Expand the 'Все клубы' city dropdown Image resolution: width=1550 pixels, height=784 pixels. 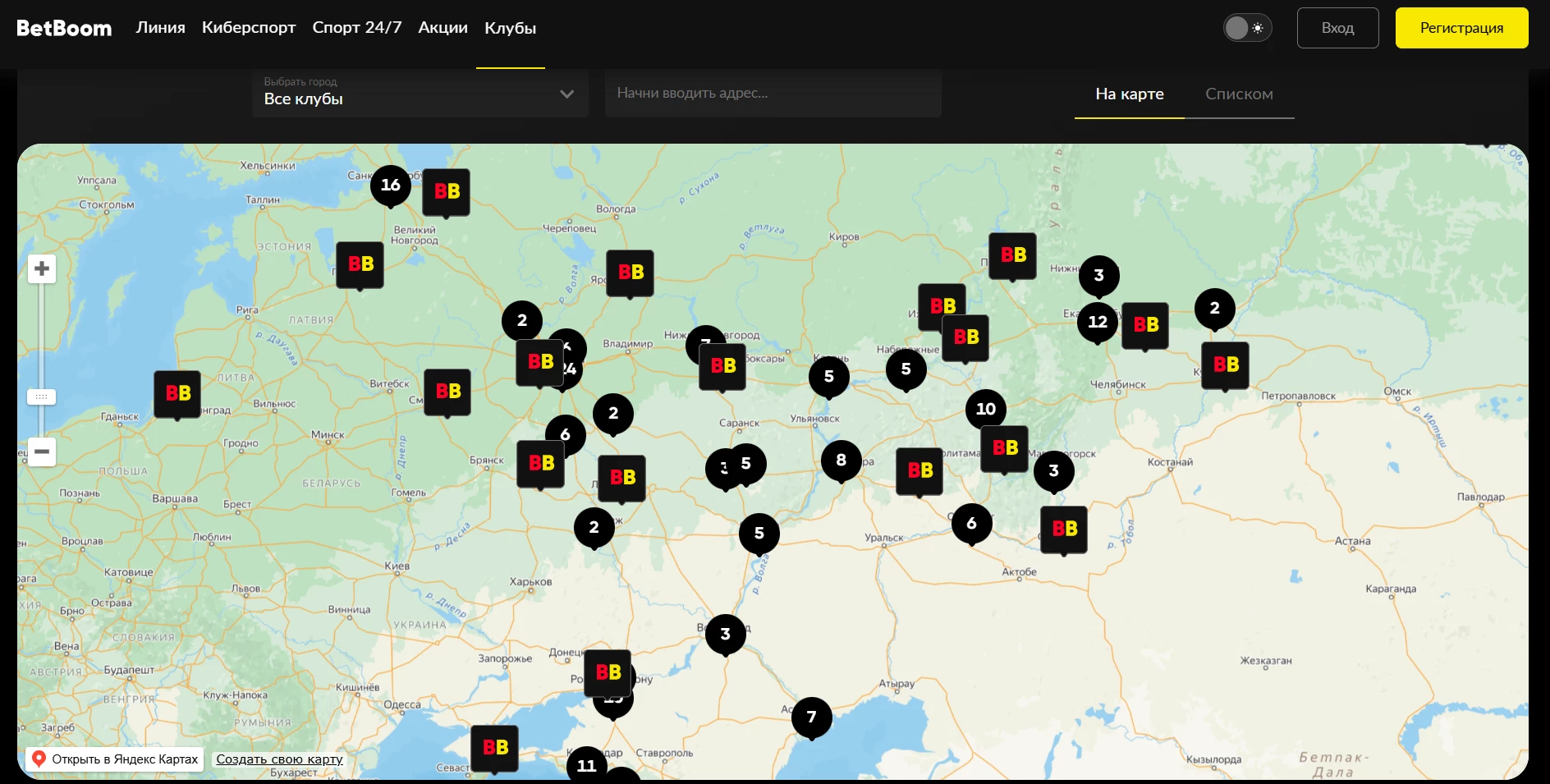[x=420, y=94]
